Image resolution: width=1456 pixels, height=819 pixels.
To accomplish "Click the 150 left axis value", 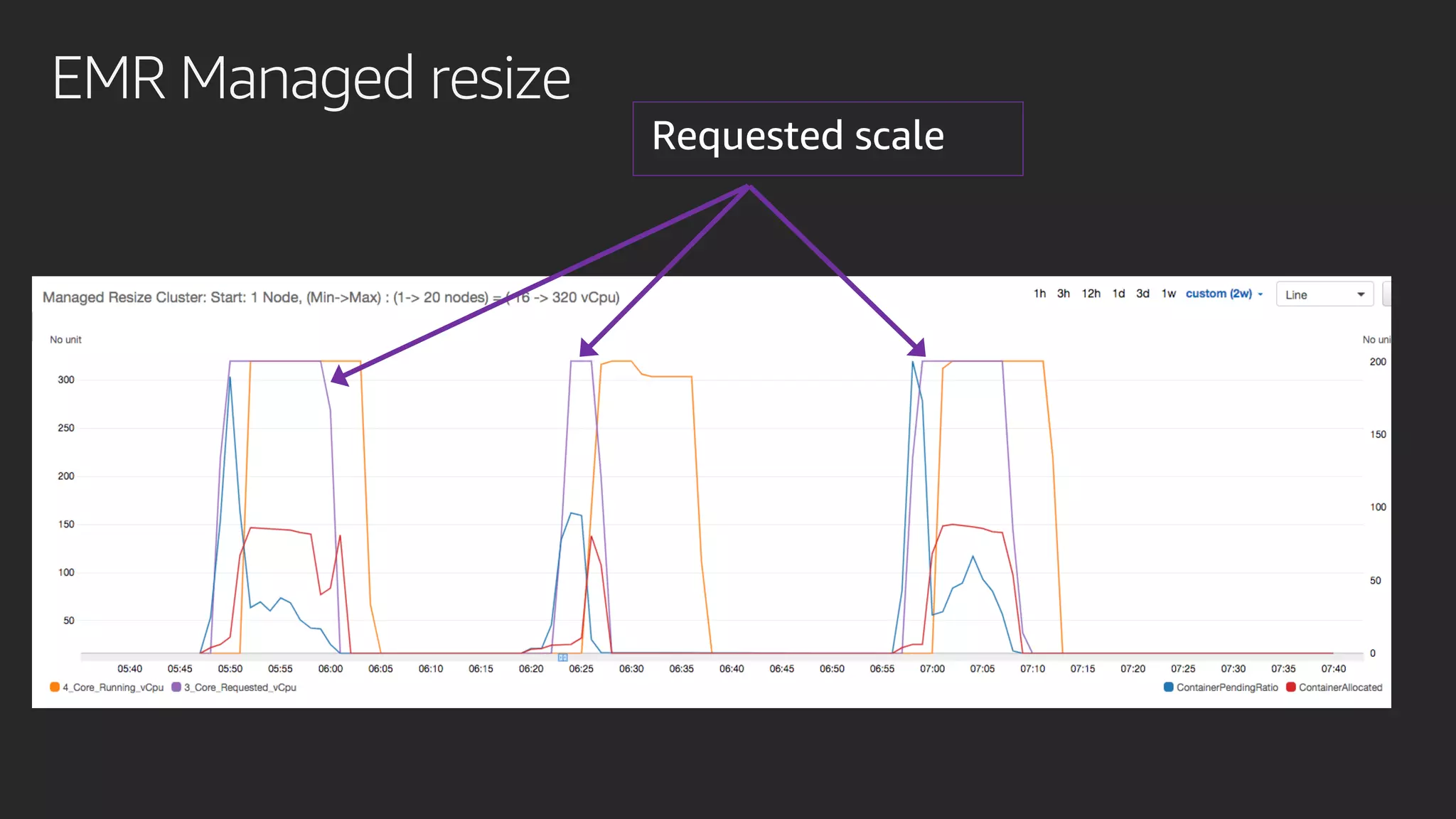I will pyautogui.click(x=66, y=525).
